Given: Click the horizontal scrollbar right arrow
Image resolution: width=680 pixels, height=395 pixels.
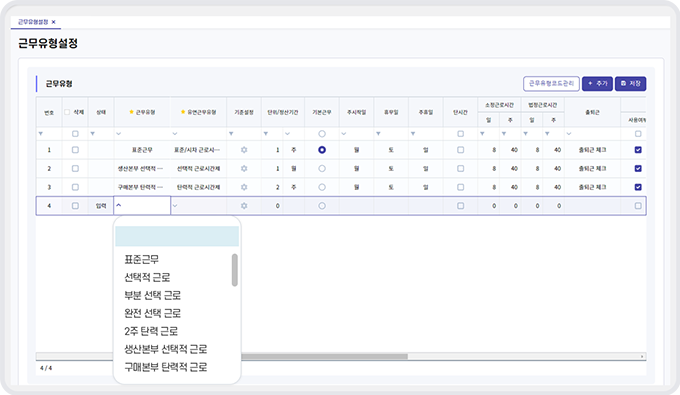Looking at the screenshot, I should point(642,356).
